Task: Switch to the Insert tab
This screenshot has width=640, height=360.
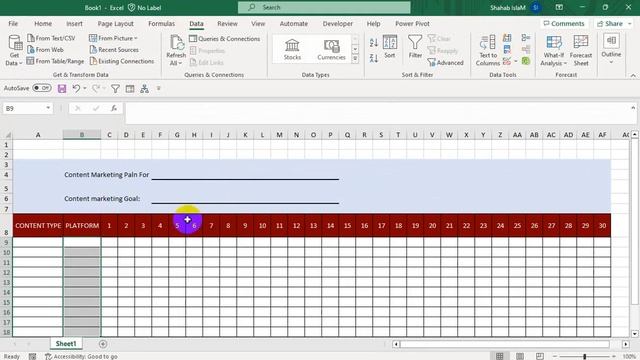Action: click(74, 24)
